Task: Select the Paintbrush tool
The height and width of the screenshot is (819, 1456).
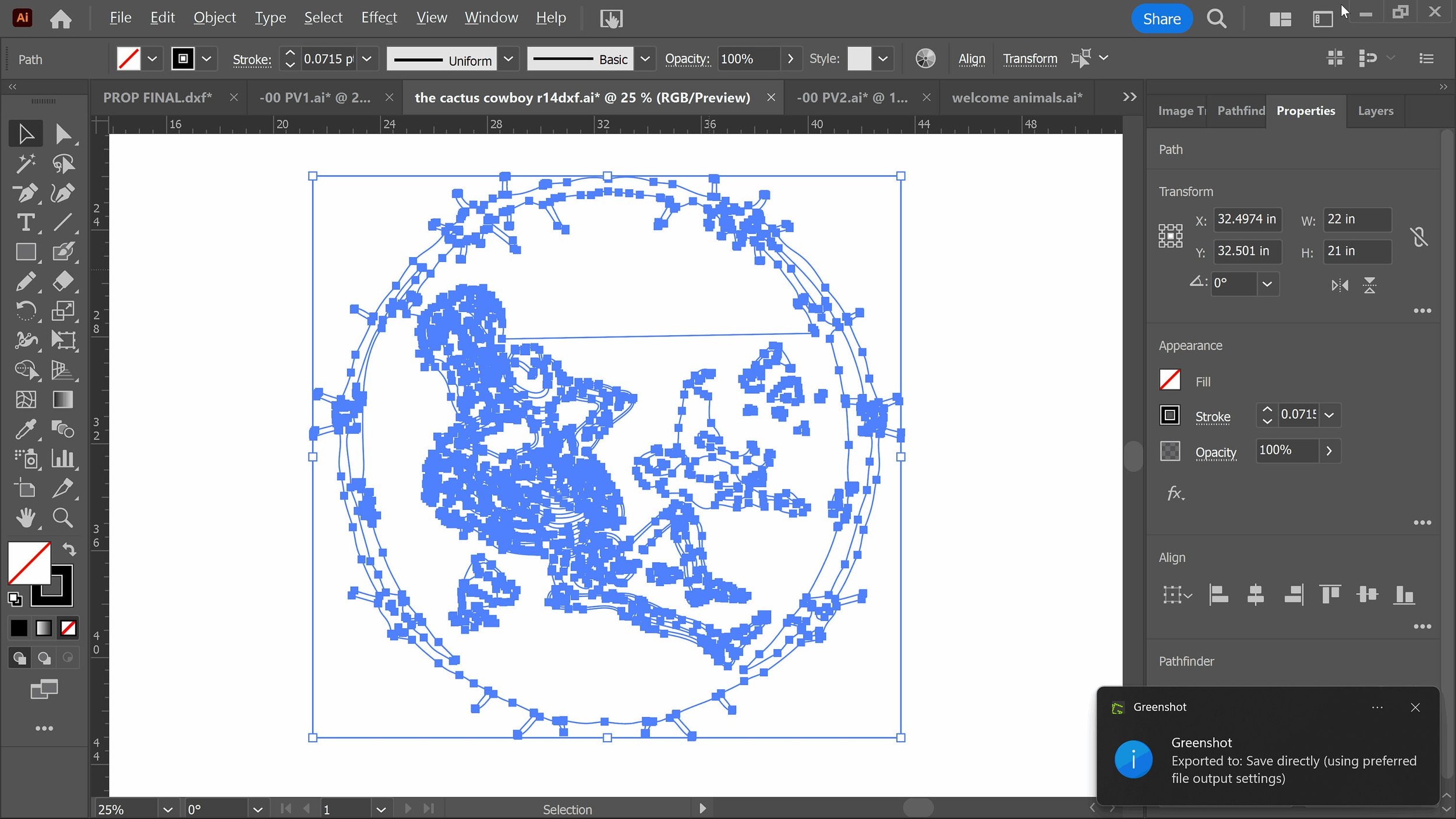Action: click(63, 252)
